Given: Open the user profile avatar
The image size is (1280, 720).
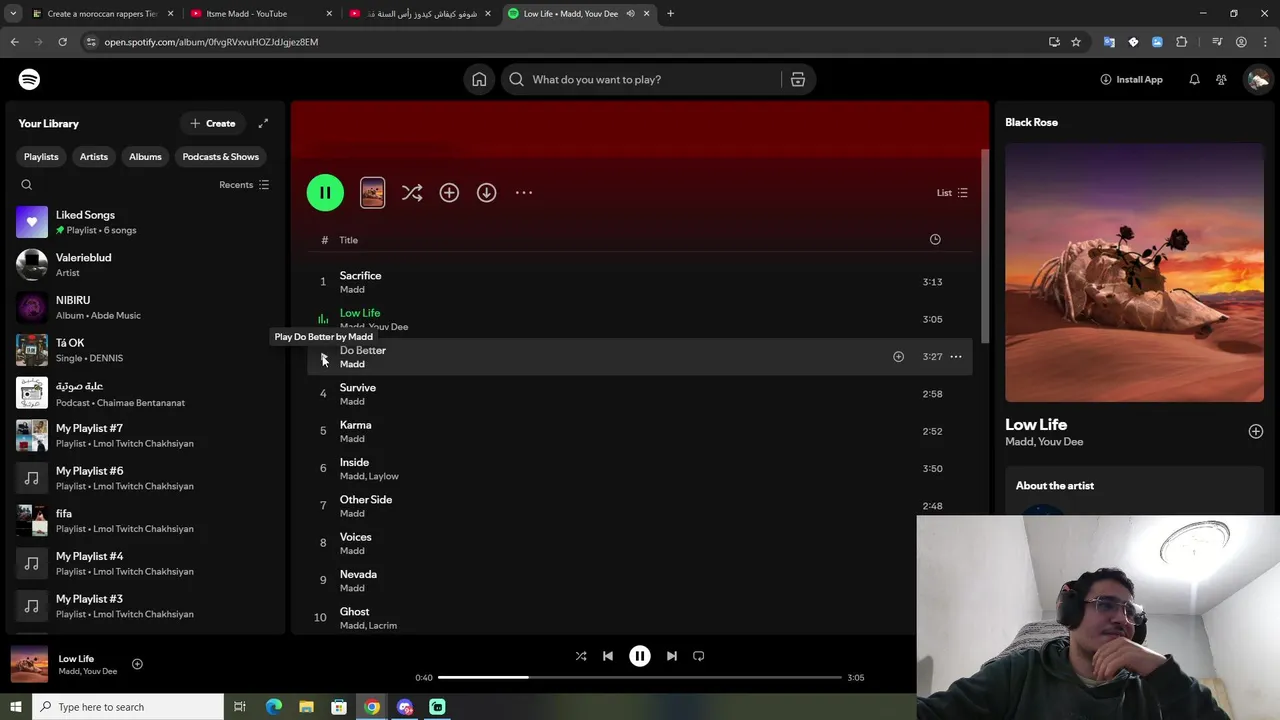Looking at the screenshot, I should (x=1257, y=79).
